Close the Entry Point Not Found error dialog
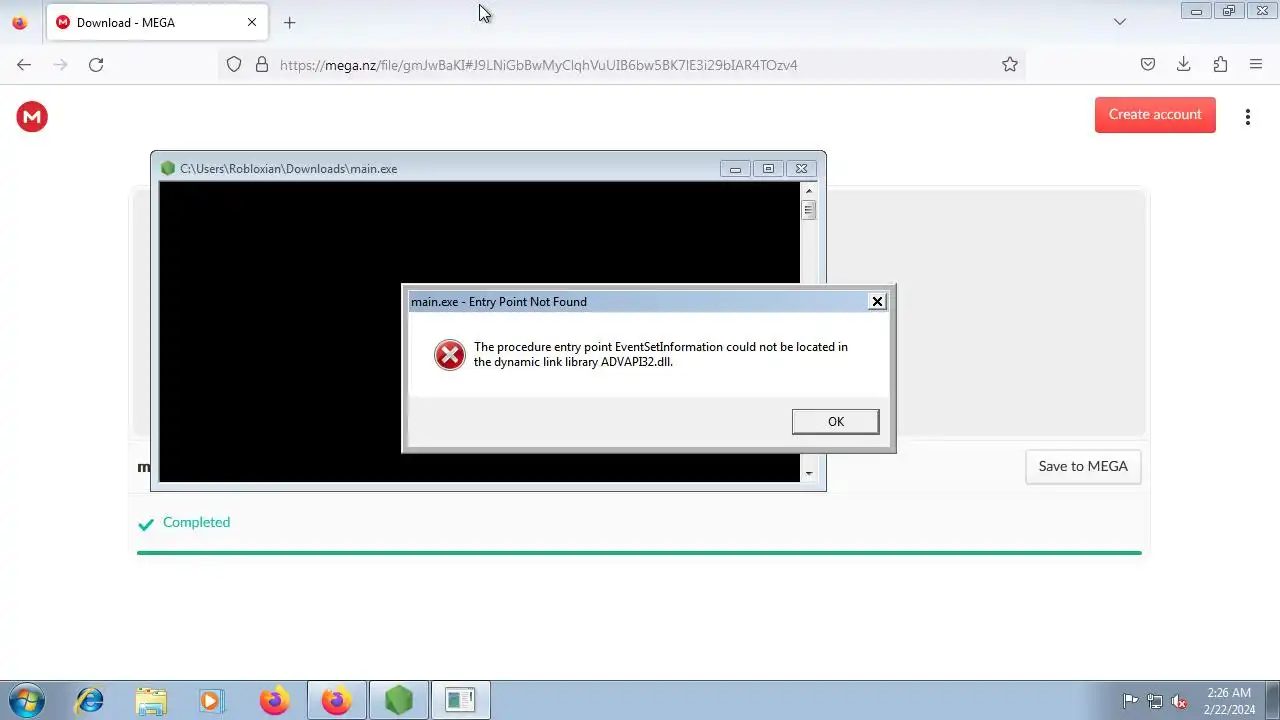The height and width of the screenshot is (720, 1280). pos(877,301)
